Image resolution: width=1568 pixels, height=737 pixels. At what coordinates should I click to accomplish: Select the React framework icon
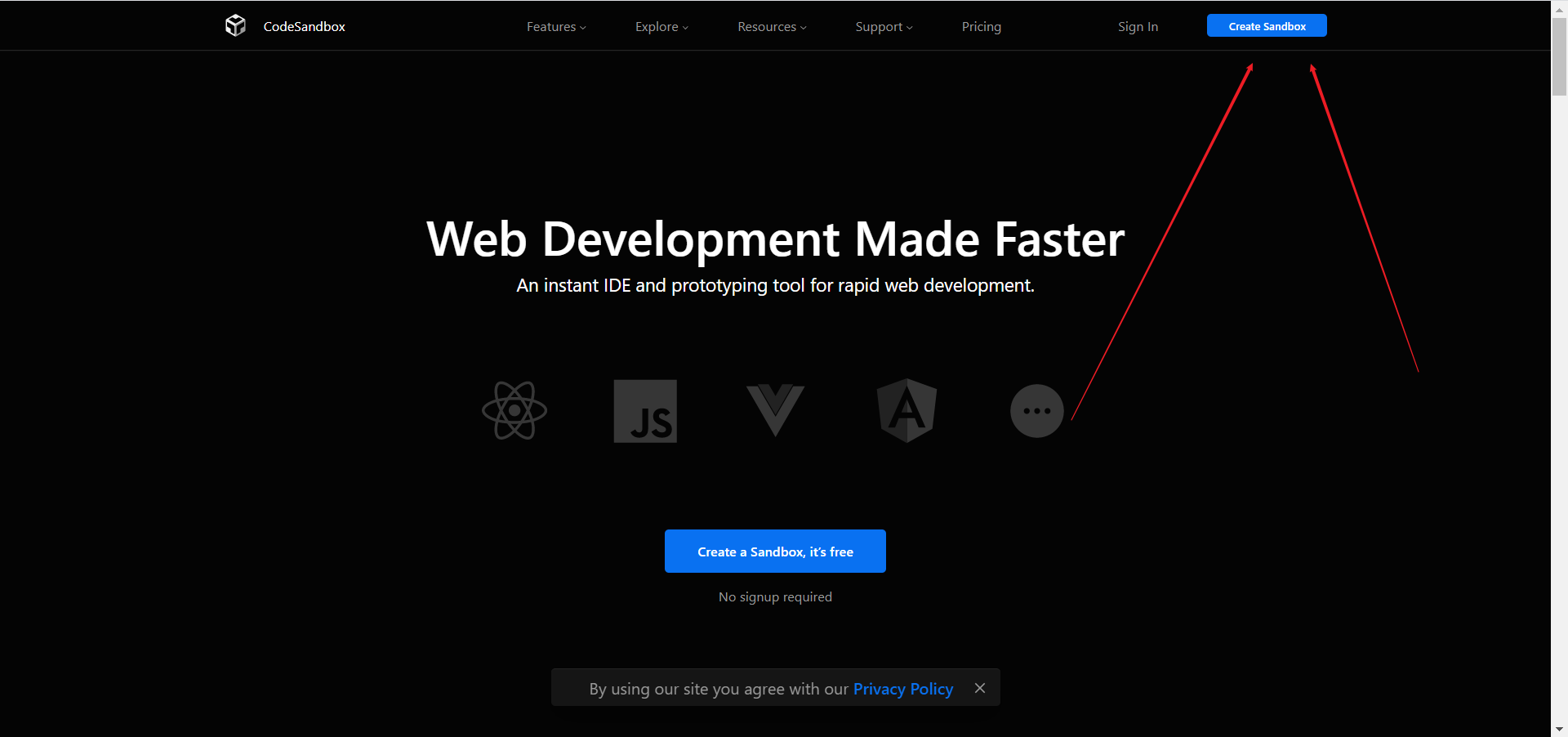(514, 410)
